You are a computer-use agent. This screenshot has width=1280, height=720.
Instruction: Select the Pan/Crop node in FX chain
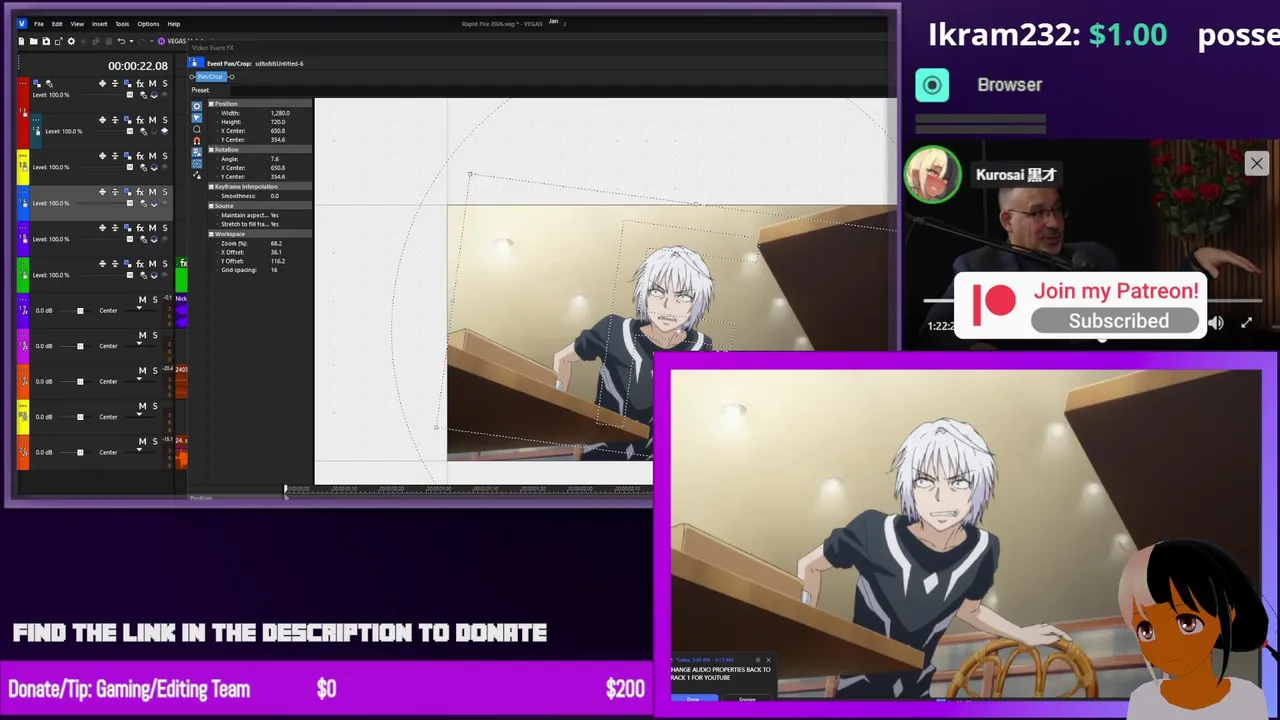coord(210,77)
